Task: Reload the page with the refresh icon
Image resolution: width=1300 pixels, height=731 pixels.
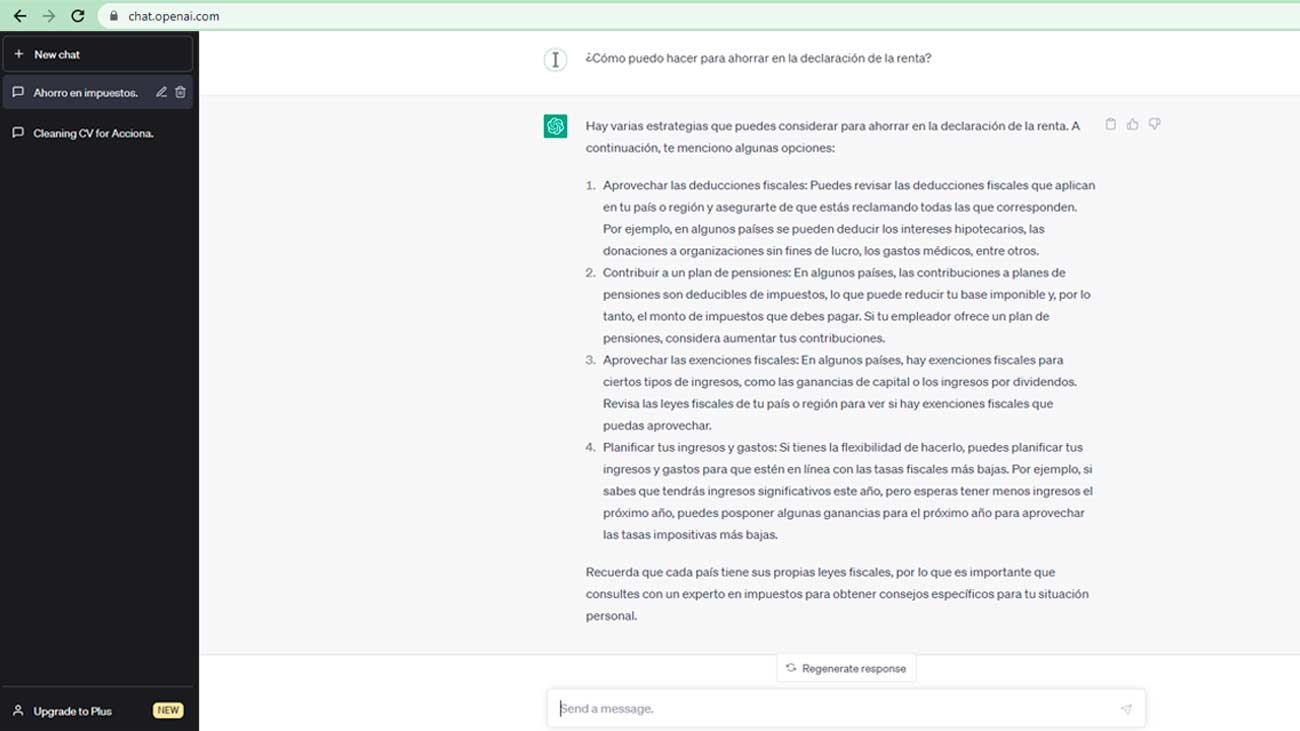Action: (x=78, y=16)
